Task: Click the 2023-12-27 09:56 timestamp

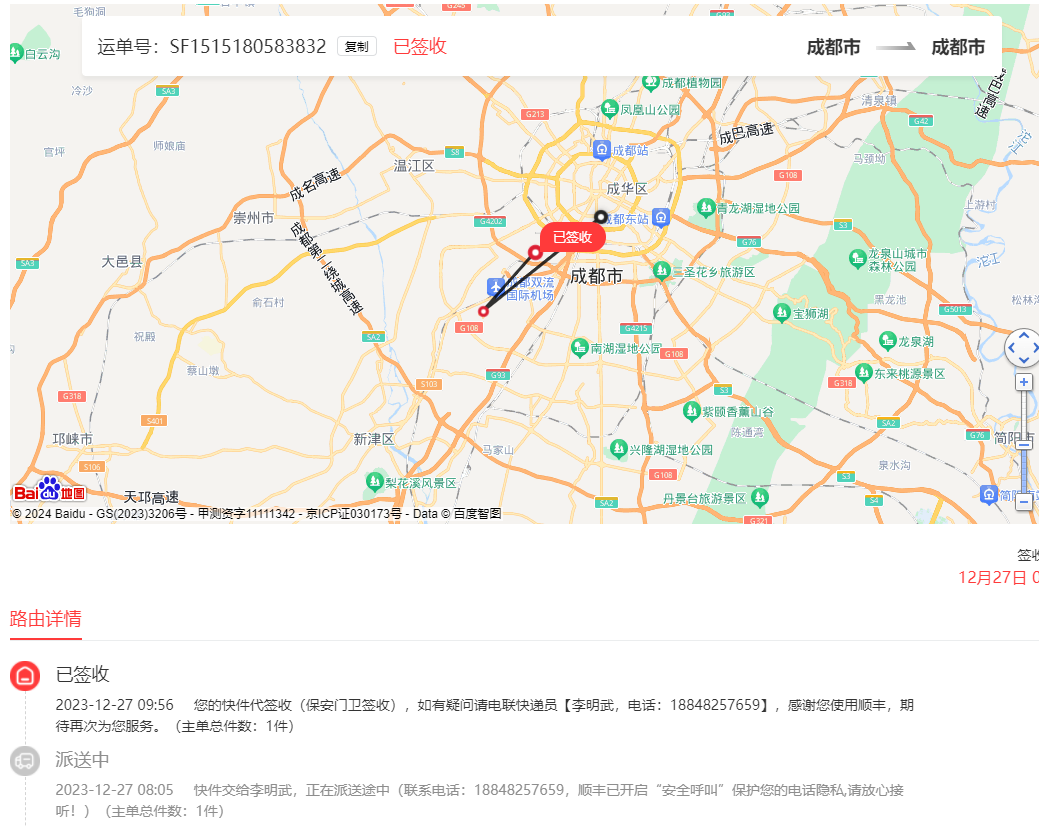Action: (115, 704)
